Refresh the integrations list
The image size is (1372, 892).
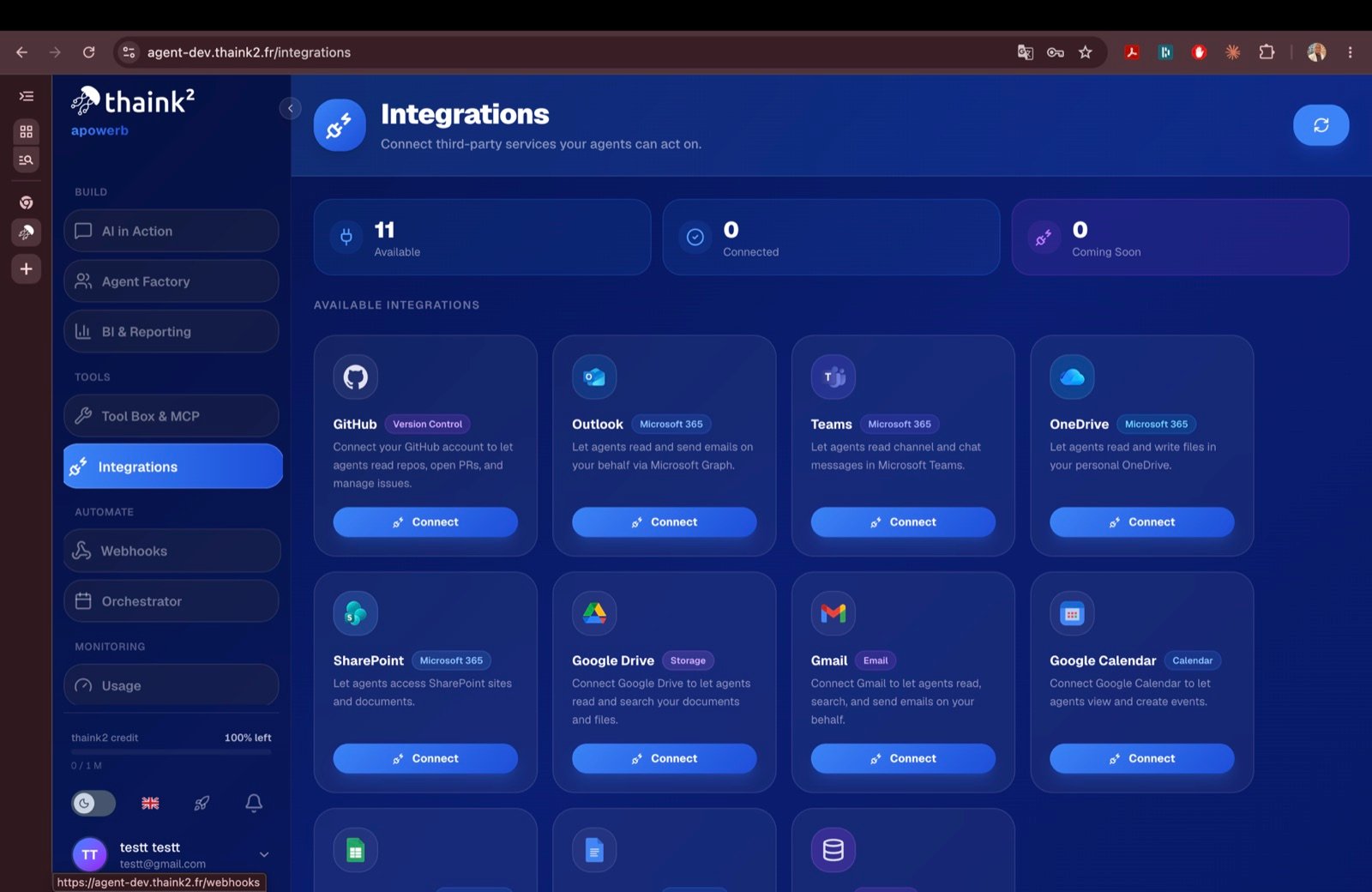[1321, 125]
